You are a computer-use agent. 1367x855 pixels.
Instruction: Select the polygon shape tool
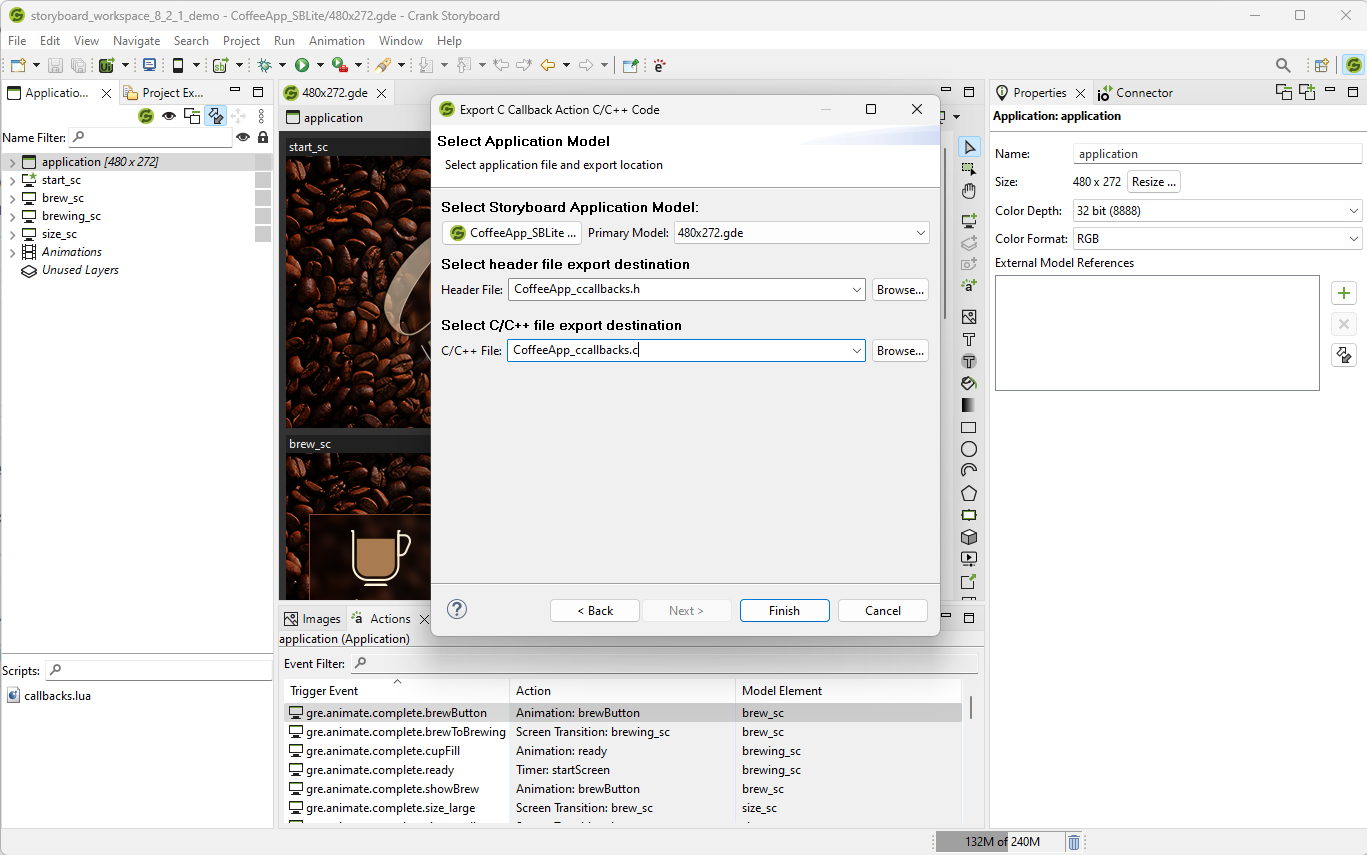tap(969, 493)
